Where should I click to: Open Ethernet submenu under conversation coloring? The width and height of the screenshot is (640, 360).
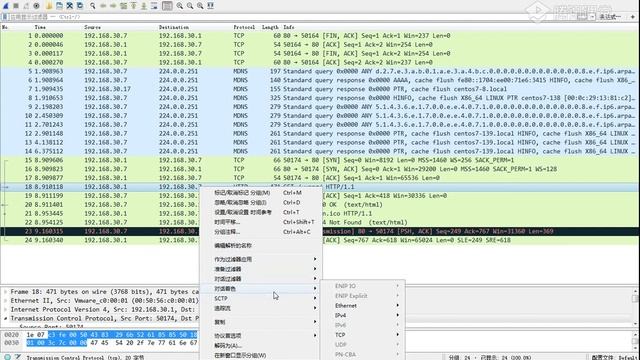[363, 306]
